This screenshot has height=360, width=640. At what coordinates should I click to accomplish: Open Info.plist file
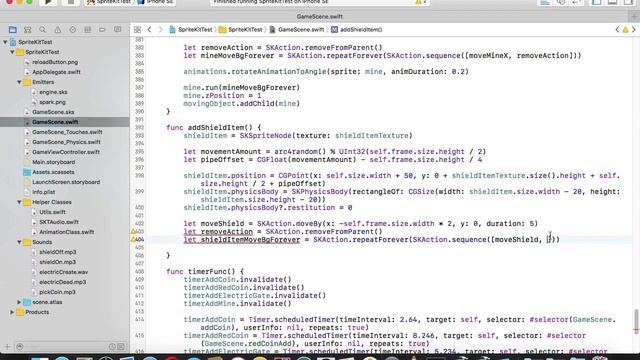click(43, 192)
